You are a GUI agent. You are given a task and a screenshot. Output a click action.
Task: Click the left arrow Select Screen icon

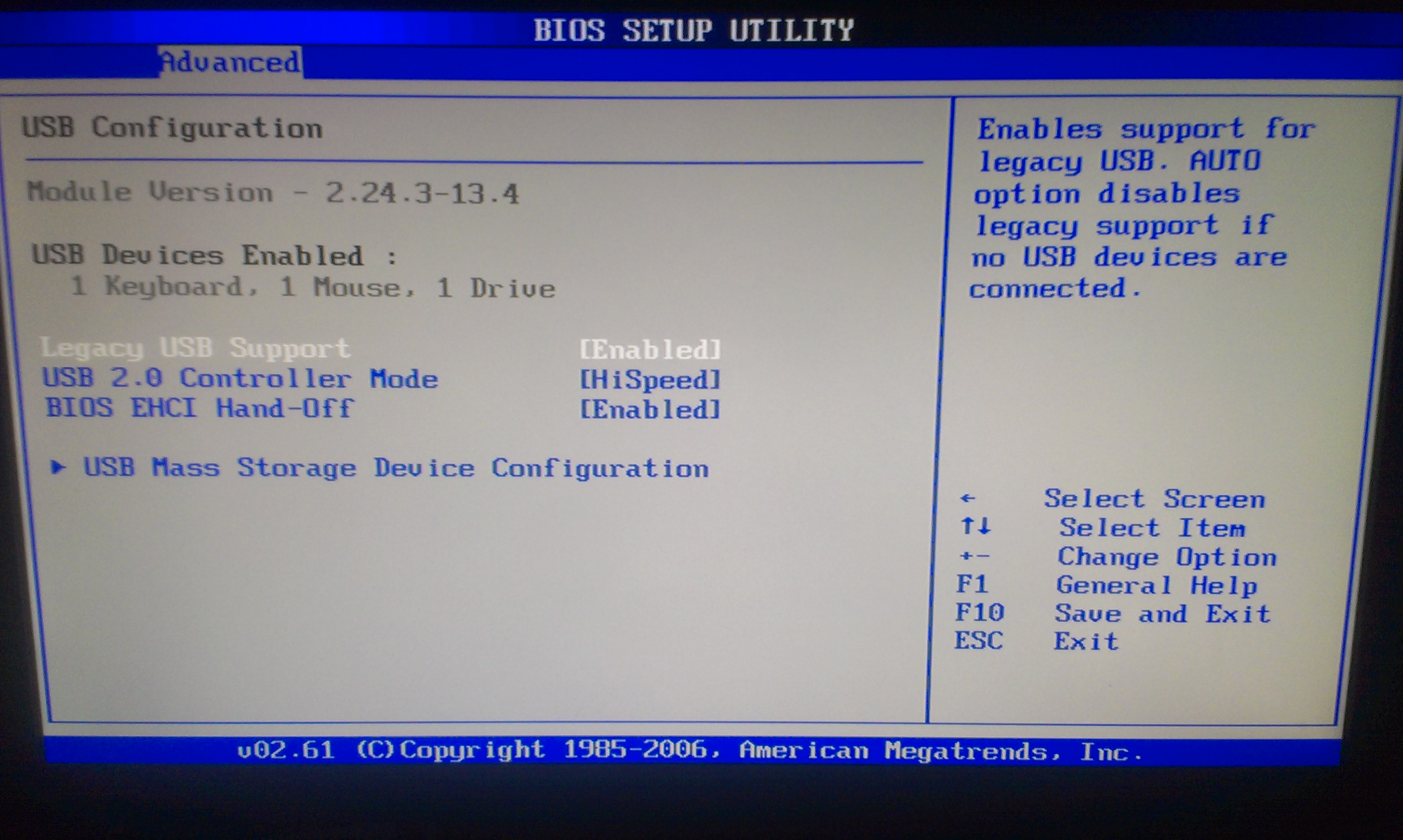tap(968, 498)
